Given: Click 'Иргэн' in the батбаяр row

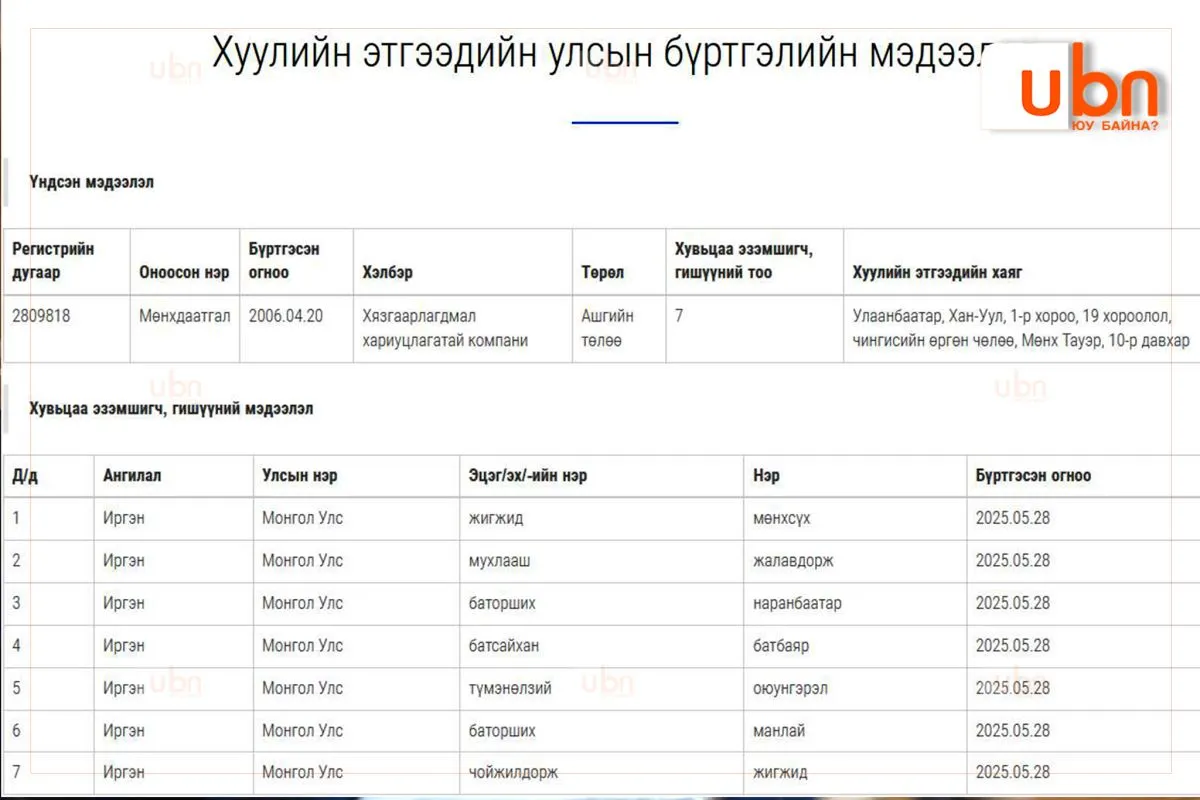Looking at the screenshot, I should [124, 646].
